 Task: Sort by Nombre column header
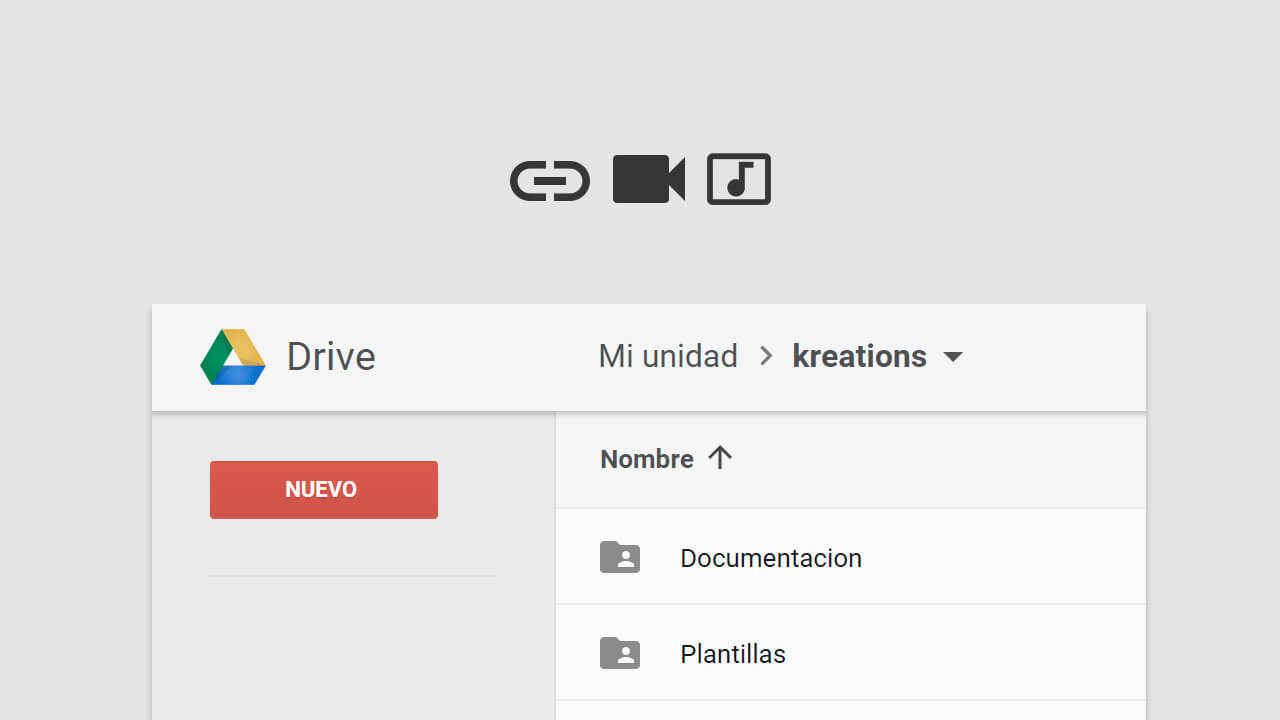(647, 459)
